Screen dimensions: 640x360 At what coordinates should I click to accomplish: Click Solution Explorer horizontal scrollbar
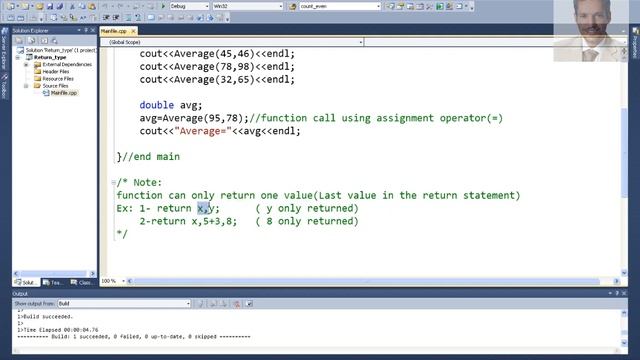pos(54,273)
